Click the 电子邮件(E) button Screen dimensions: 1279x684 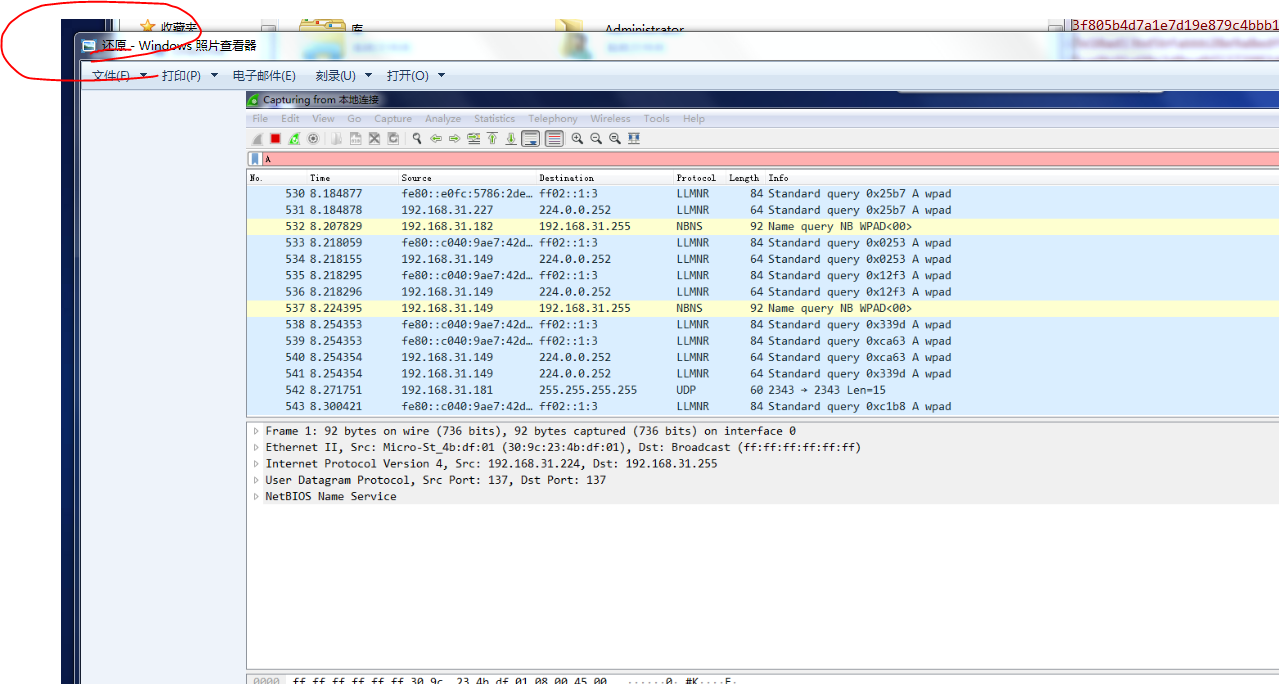tap(264, 76)
